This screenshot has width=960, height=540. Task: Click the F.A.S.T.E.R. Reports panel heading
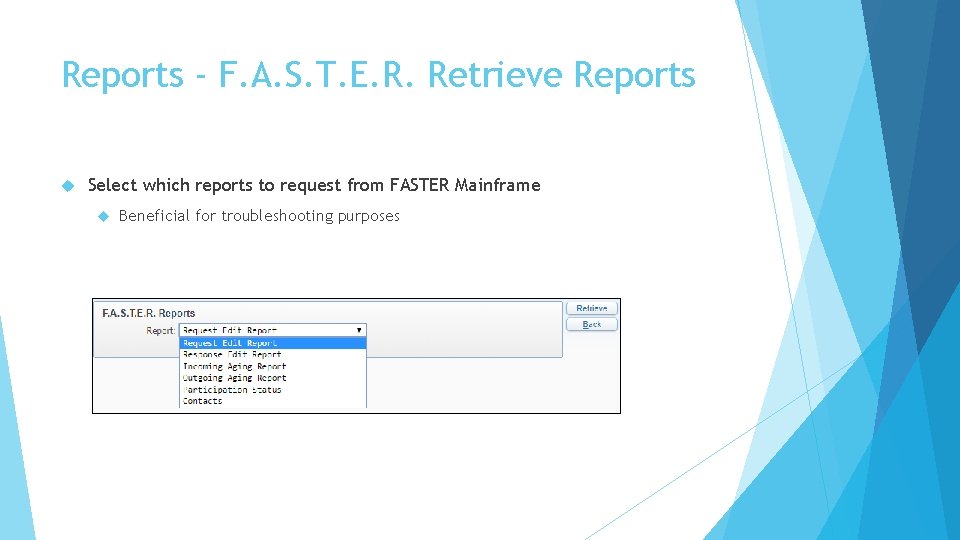pyautogui.click(x=148, y=313)
